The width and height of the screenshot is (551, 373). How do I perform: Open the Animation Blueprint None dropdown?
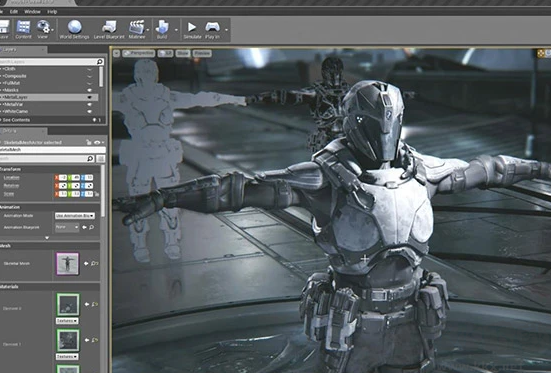(67, 227)
